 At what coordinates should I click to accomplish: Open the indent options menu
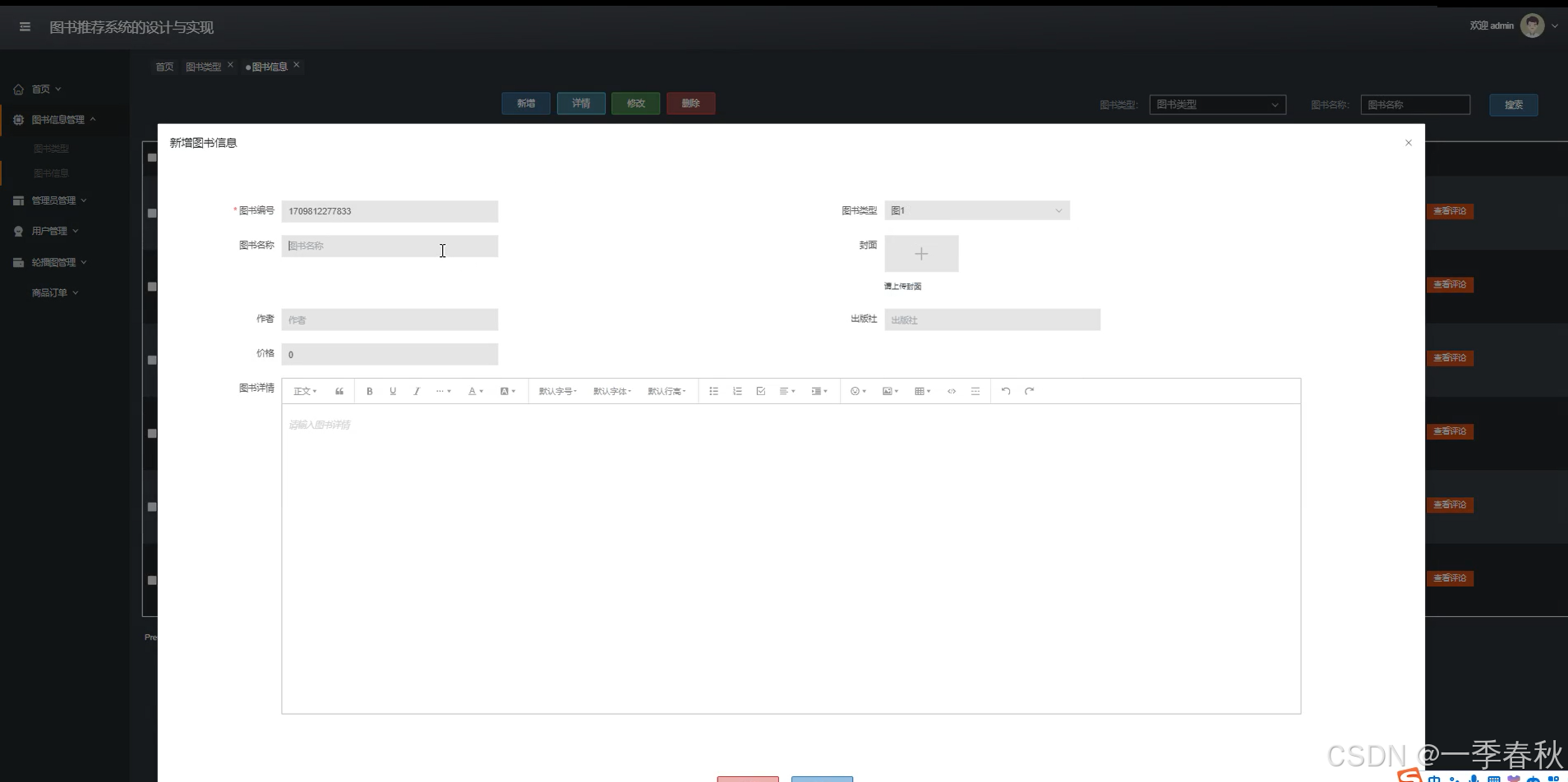[x=819, y=391]
